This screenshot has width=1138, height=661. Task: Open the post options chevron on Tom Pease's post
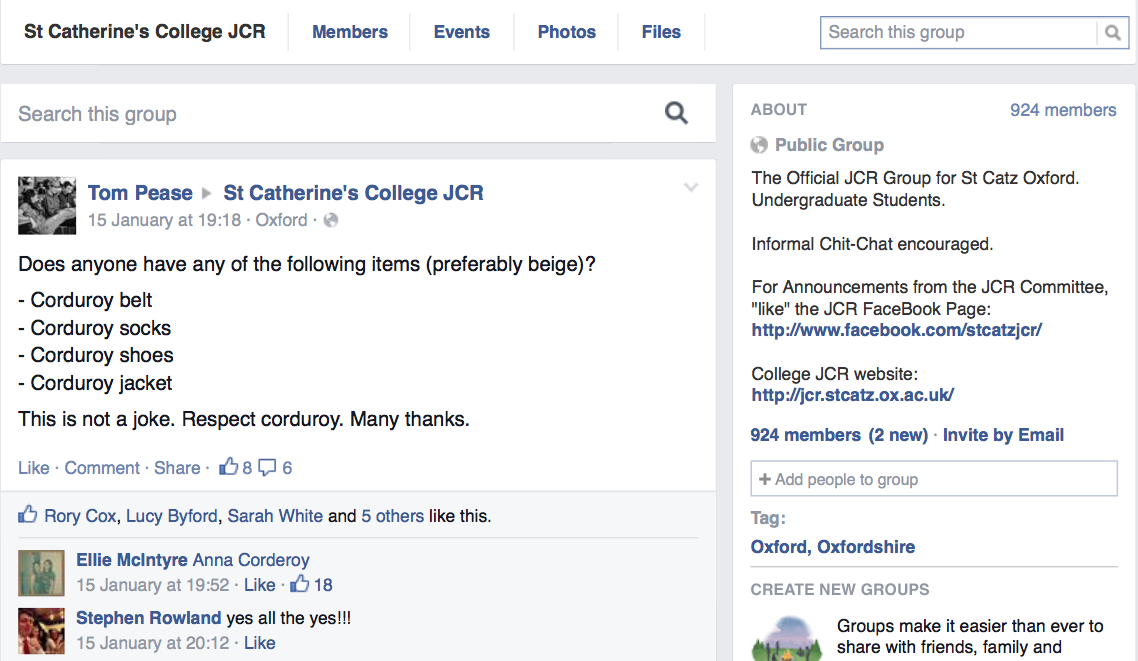click(x=691, y=187)
